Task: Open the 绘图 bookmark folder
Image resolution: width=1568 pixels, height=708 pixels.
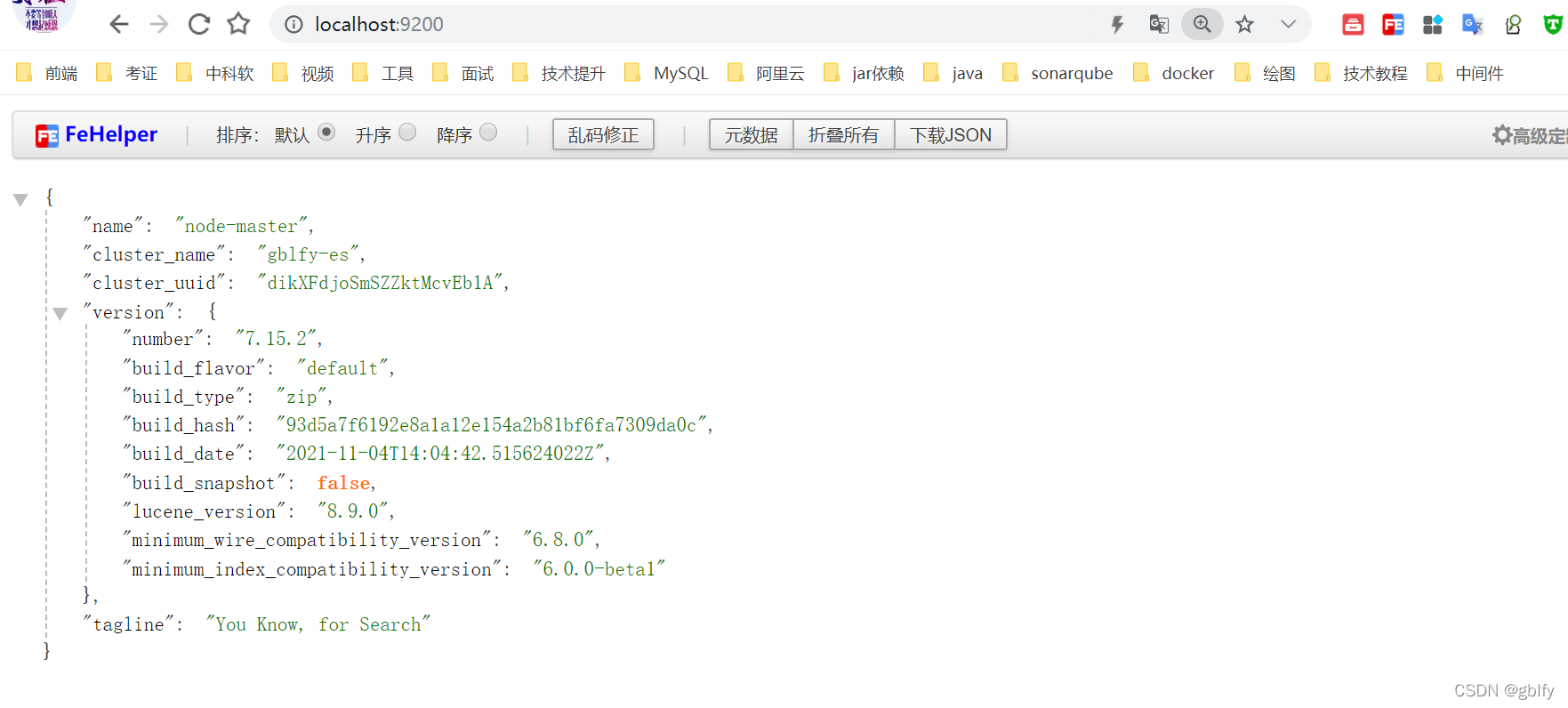Action: [1265, 73]
